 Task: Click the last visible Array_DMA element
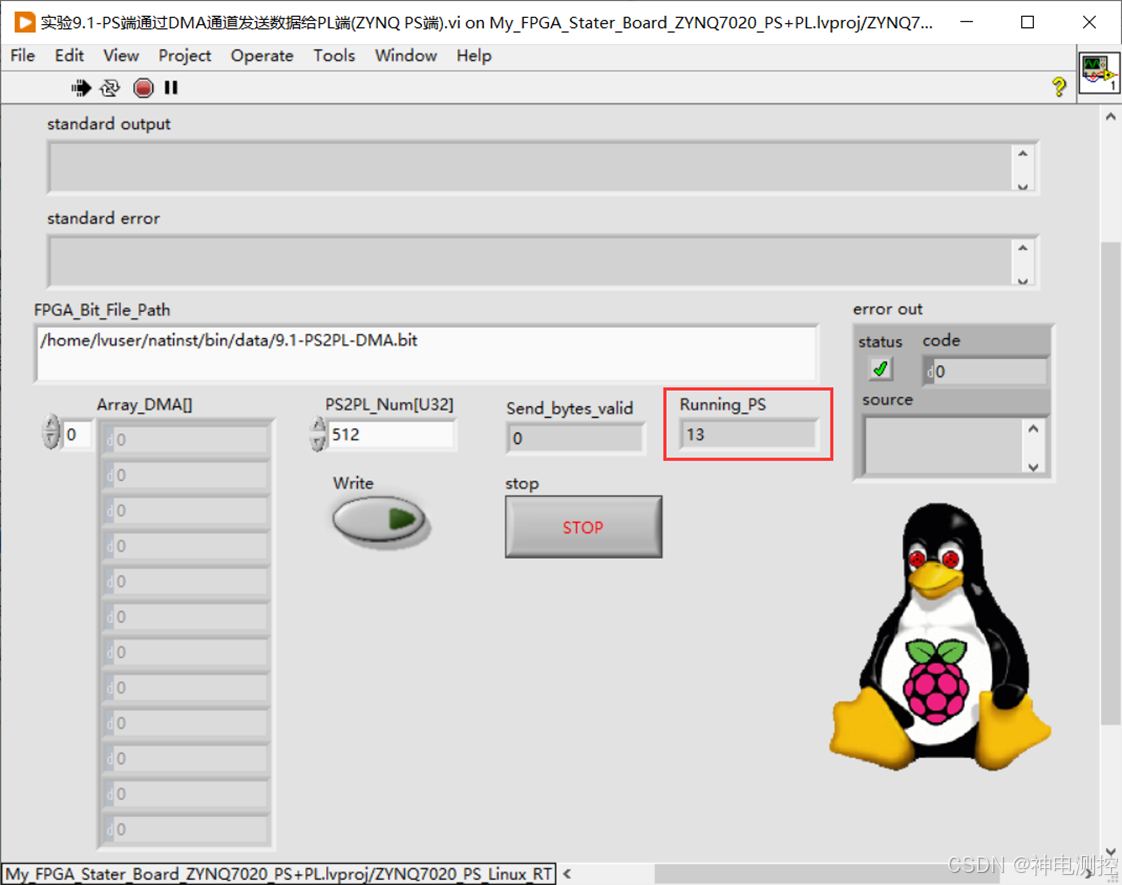(x=185, y=829)
